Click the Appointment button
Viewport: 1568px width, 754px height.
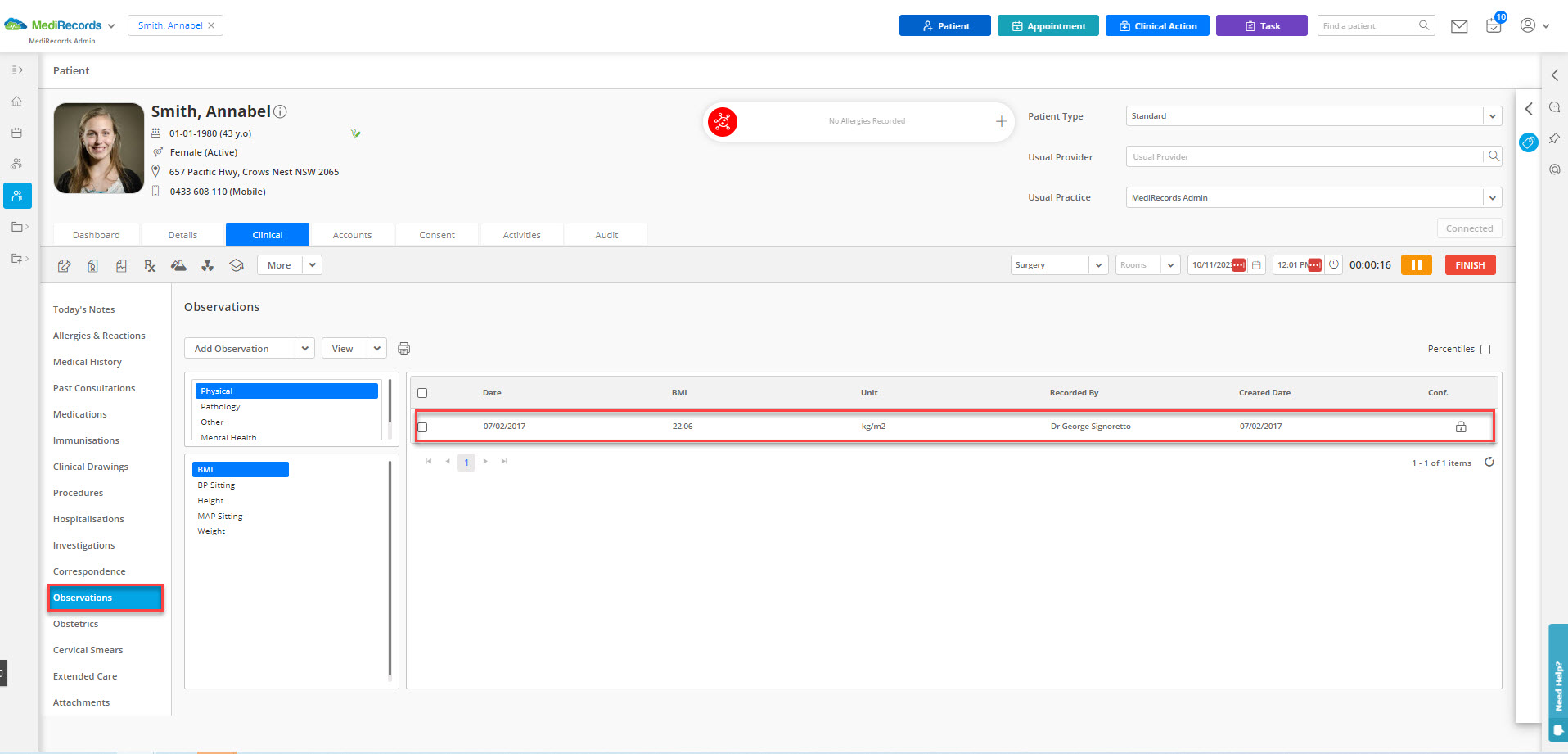pos(1048,26)
